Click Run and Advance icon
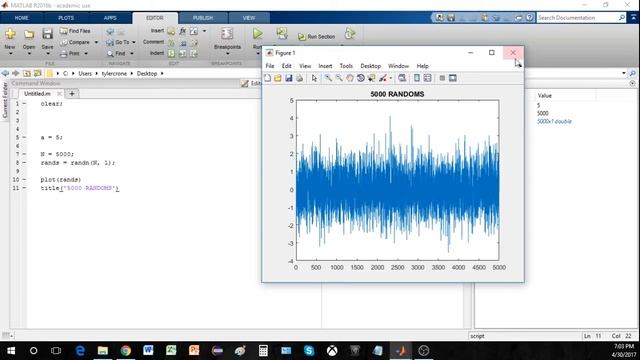 [x=282, y=33]
